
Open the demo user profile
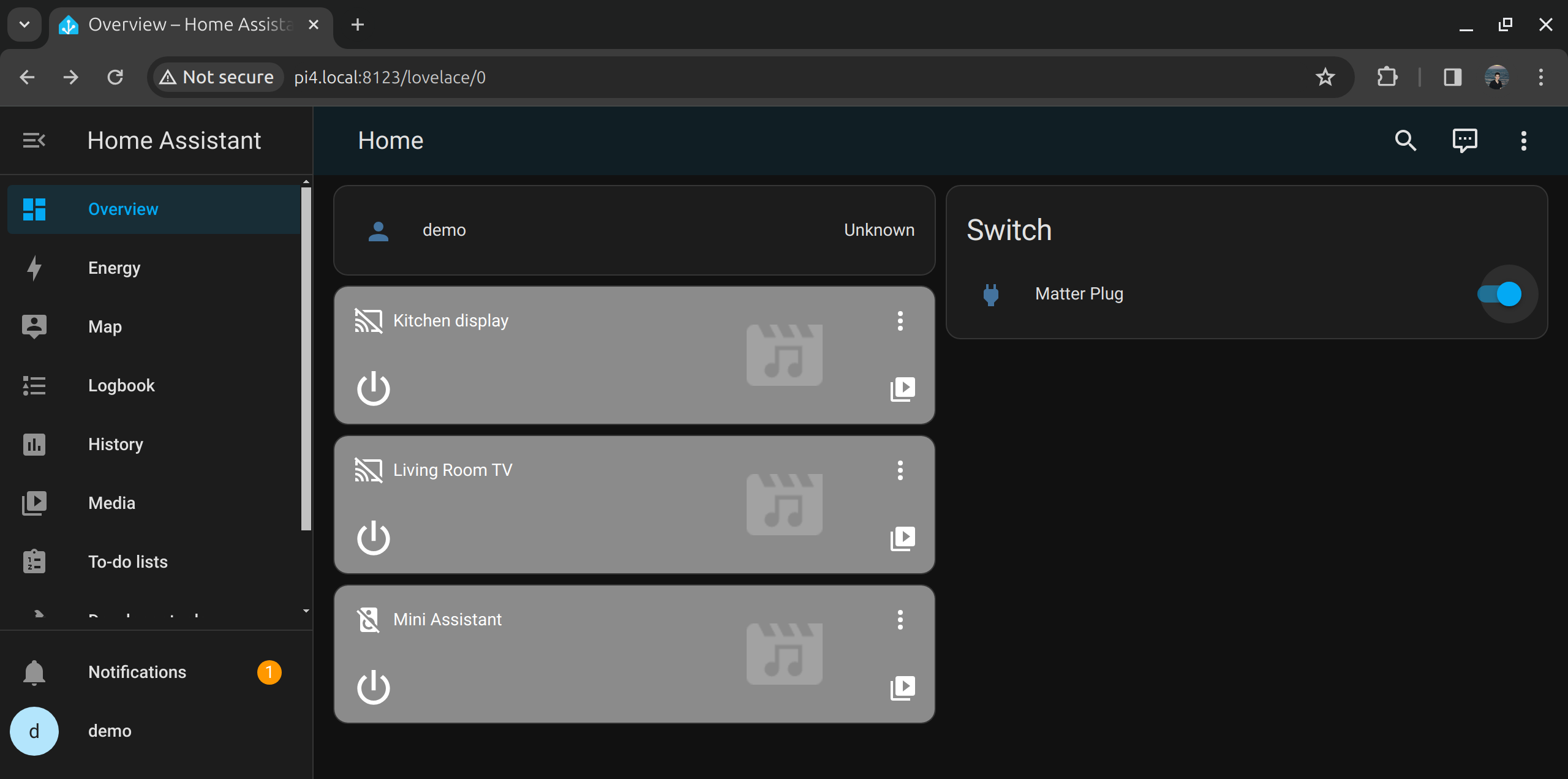[110, 731]
